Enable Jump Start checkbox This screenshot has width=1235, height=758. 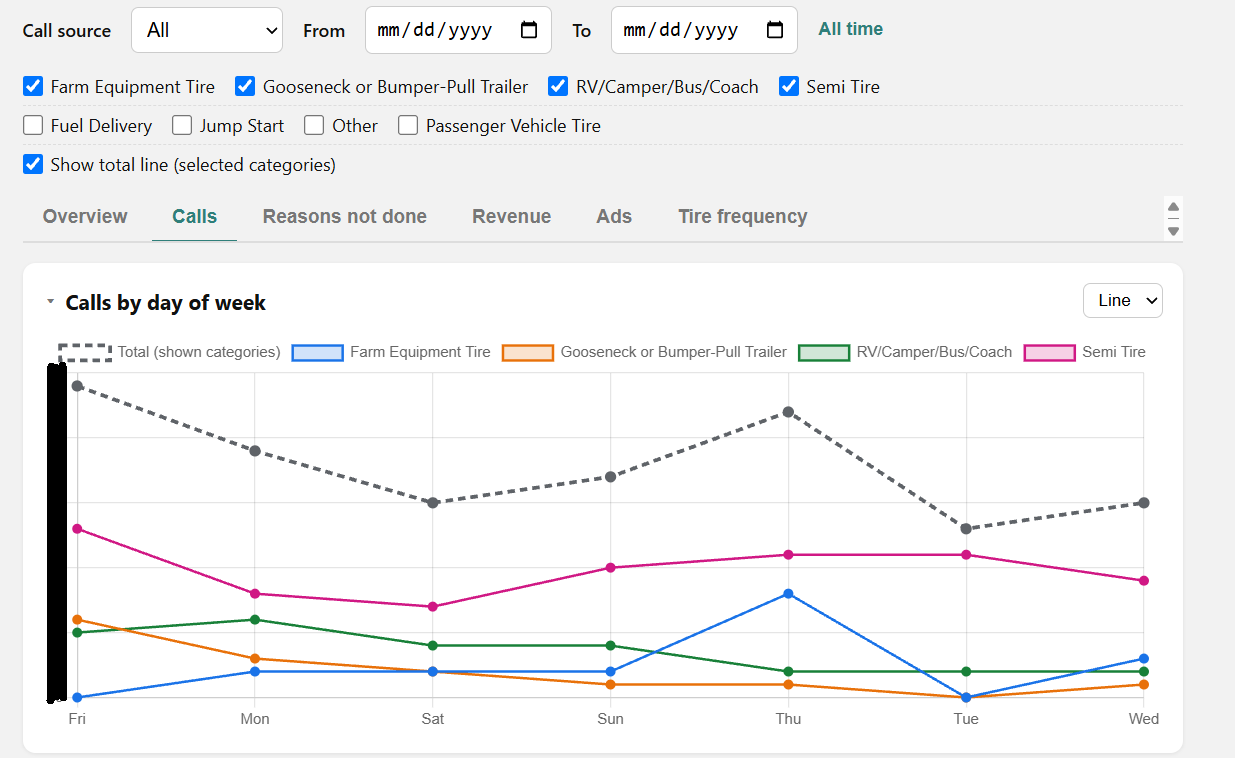[182, 125]
